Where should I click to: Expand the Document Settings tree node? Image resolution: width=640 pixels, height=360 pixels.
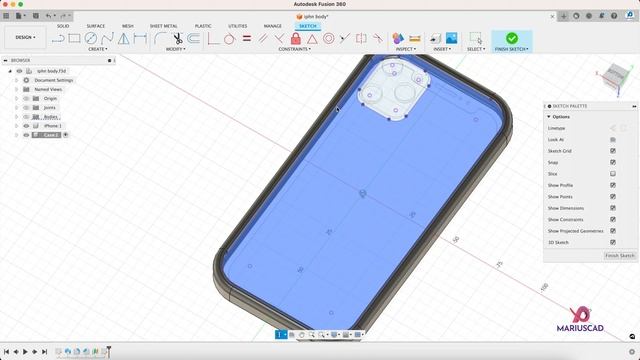[x=17, y=80]
